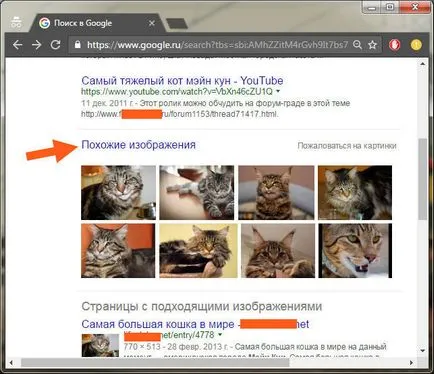434x374 pixels.
Task: Click the padlock secure site icon
Action: coord(78,45)
